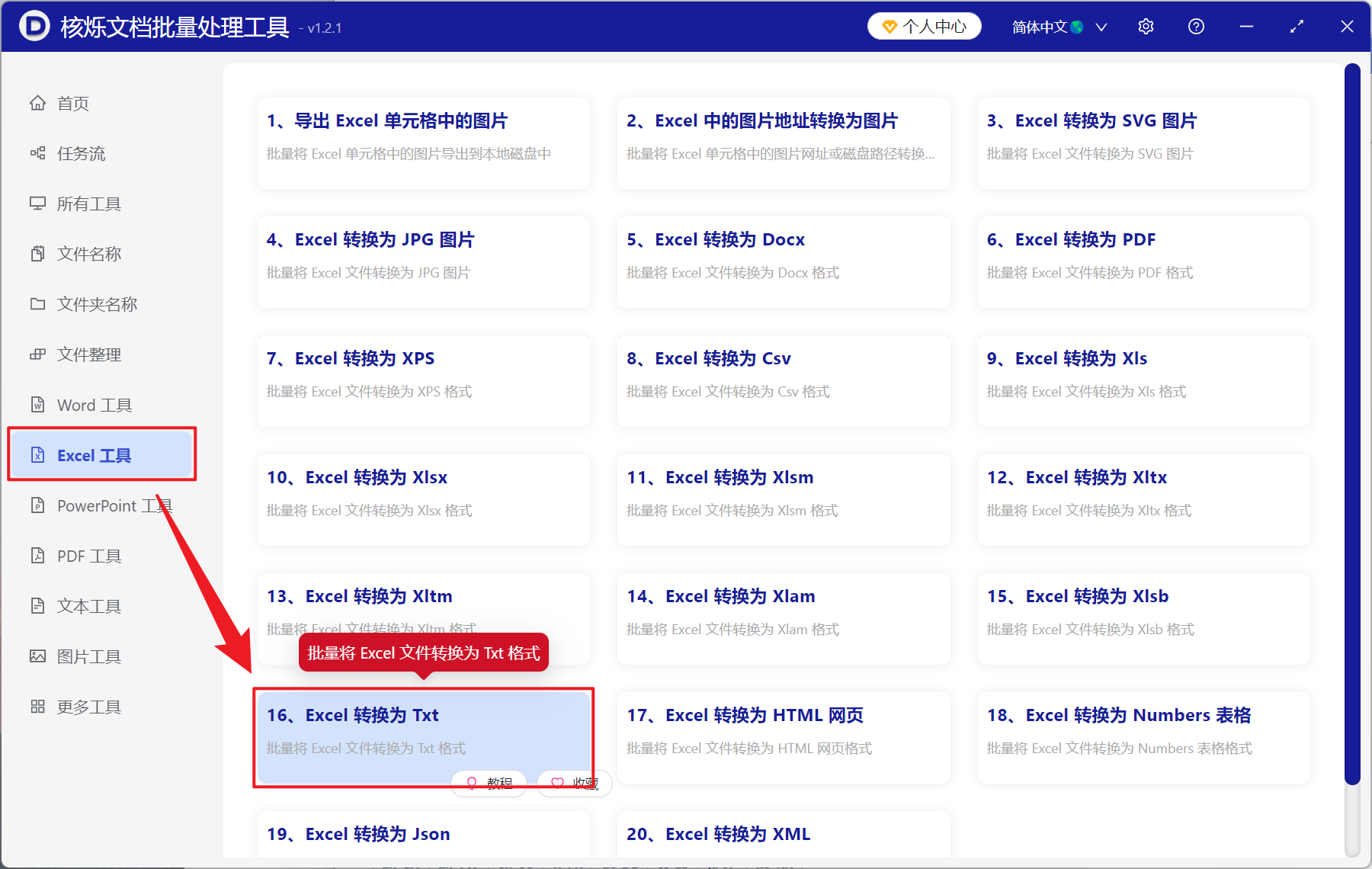This screenshot has height=869, width=1372.
Task: Switch to the 文件名称 sidebar item
Action: tap(88, 254)
